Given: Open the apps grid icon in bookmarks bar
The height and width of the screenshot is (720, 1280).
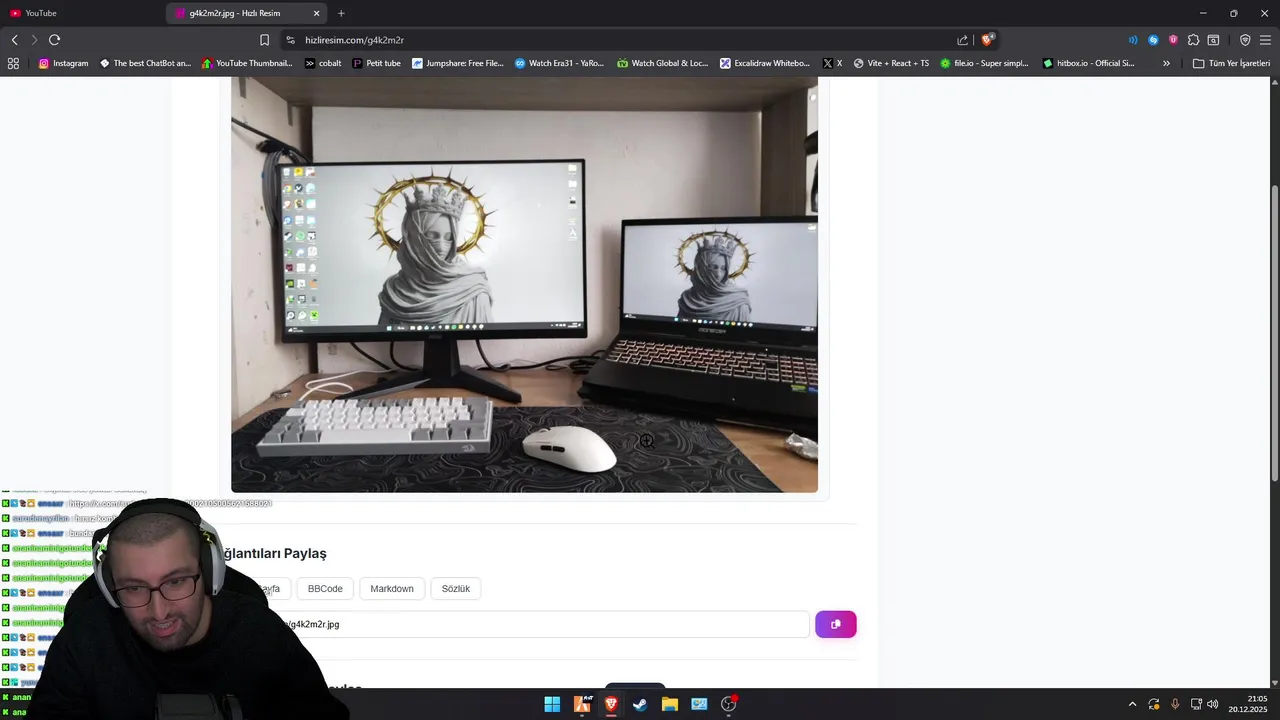Looking at the screenshot, I should click(x=13, y=63).
